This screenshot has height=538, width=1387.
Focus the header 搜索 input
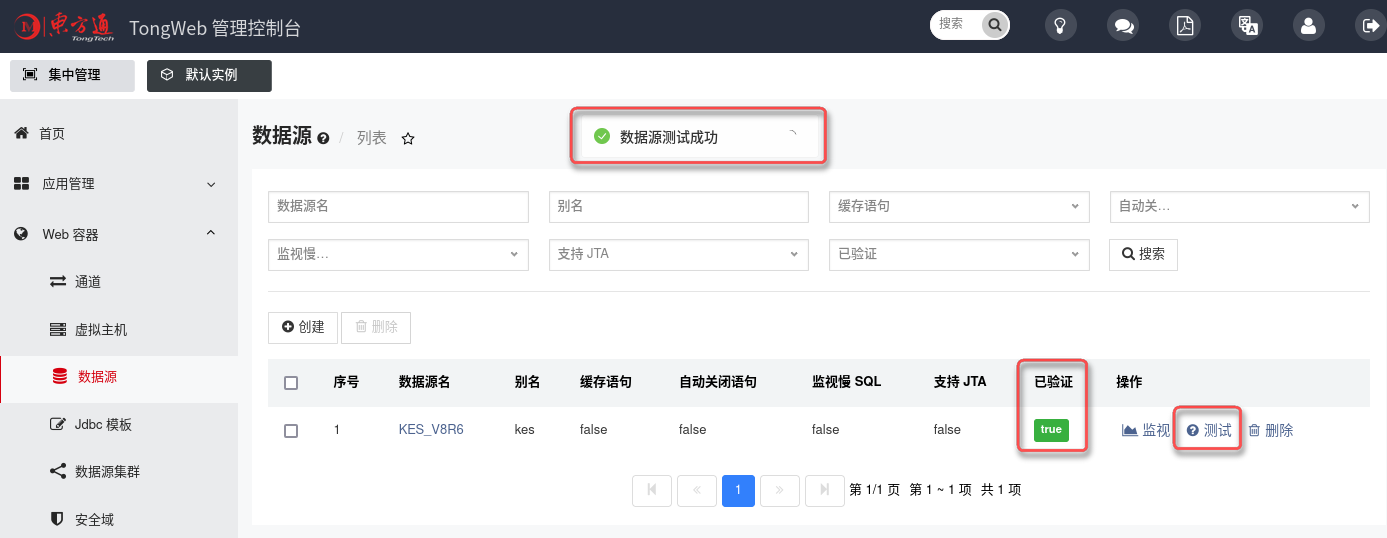955,25
